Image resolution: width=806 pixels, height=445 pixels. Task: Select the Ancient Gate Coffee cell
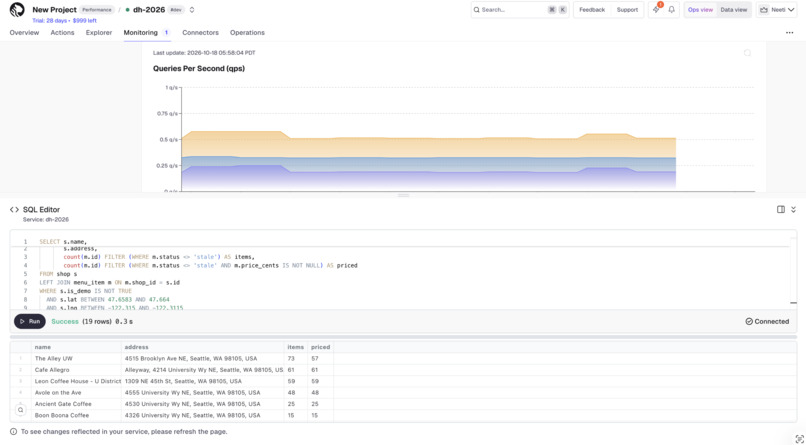click(x=76, y=404)
